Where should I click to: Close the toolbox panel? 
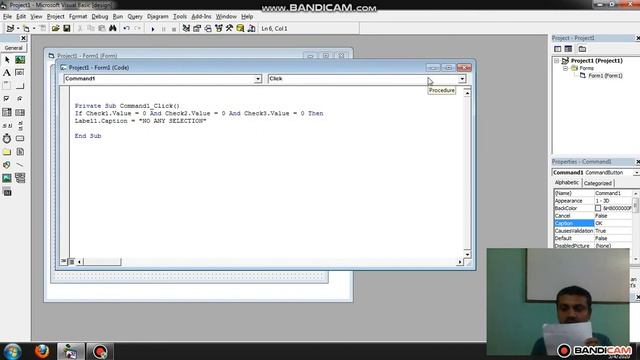coord(23,38)
